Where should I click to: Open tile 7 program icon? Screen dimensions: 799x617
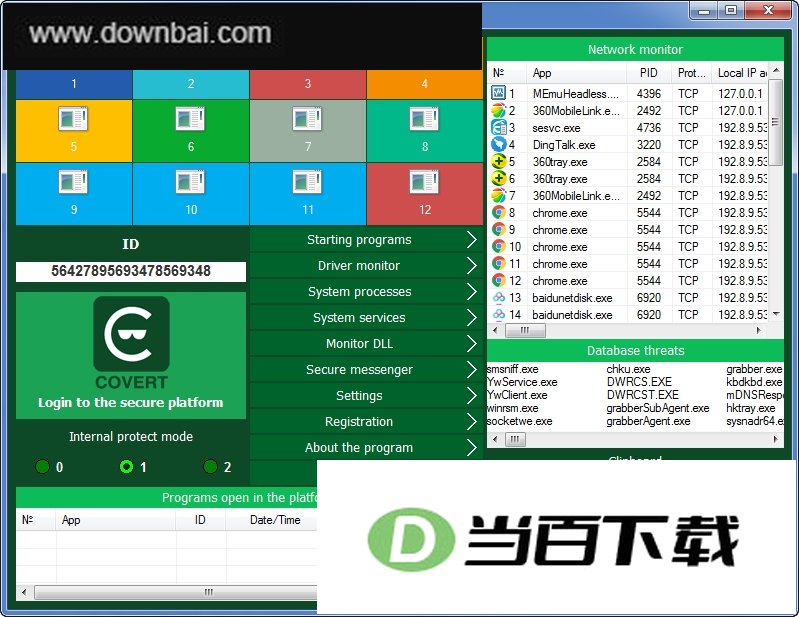[x=307, y=119]
